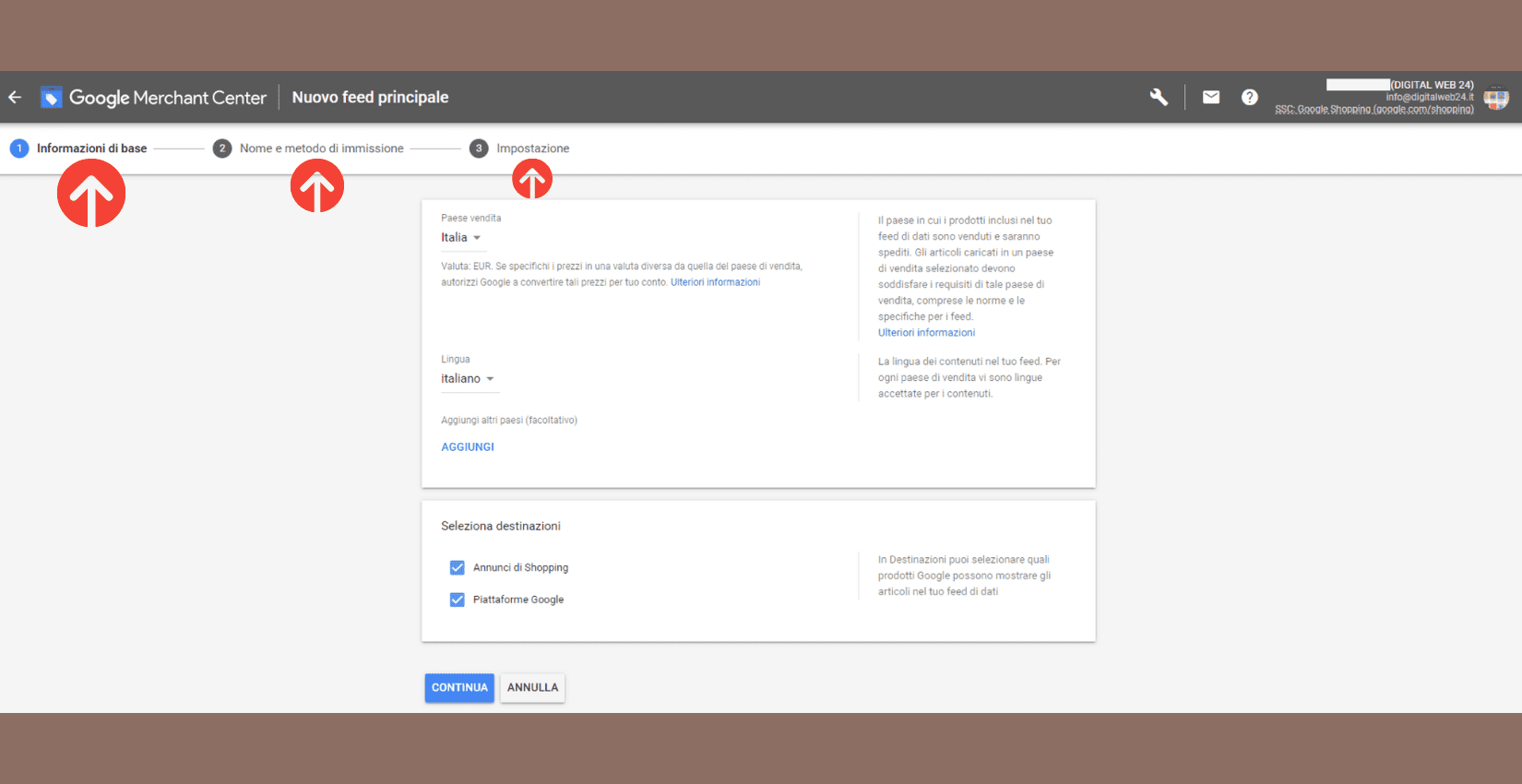The height and width of the screenshot is (784, 1522).
Task: Click SSC: Google Shopping link in header
Action: click(x=1374, y=110)
